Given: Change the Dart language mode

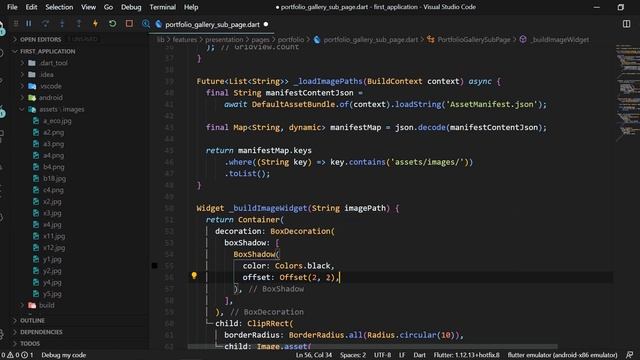Looking at the screenshot, I should coord(419,355).
